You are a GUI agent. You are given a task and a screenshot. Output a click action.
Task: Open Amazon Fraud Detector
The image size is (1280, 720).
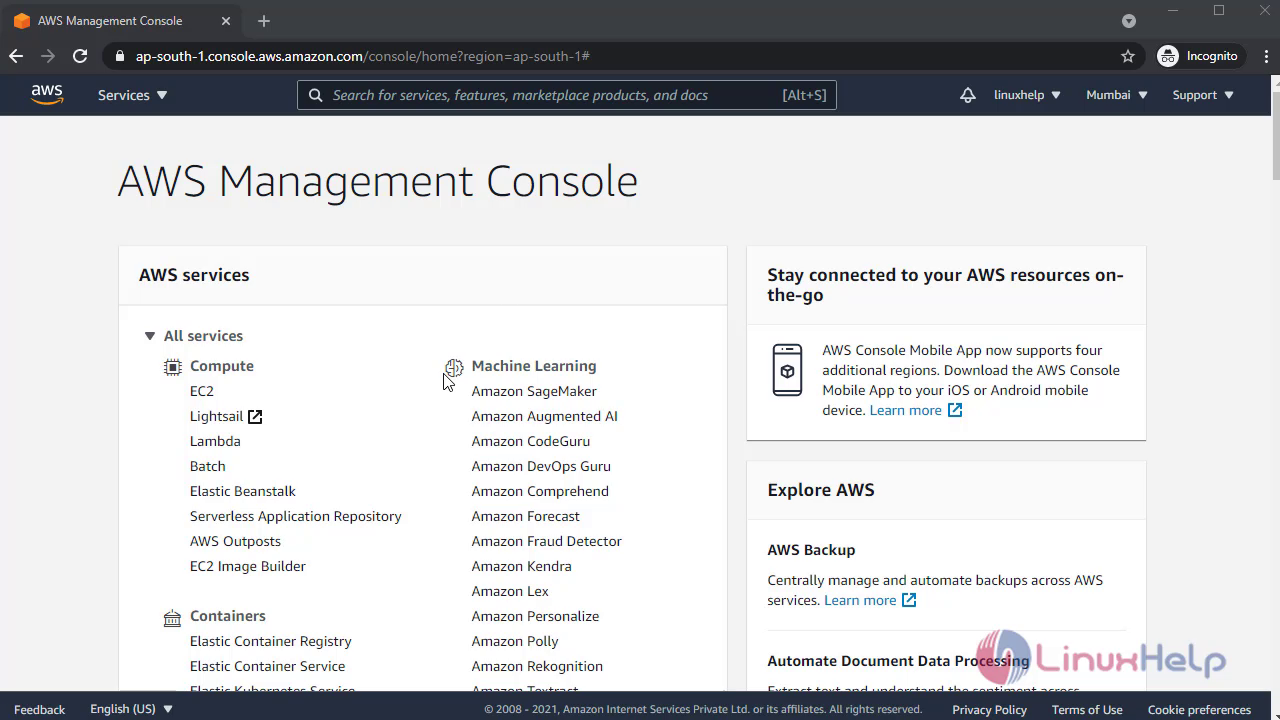click(x=547, y=541)
